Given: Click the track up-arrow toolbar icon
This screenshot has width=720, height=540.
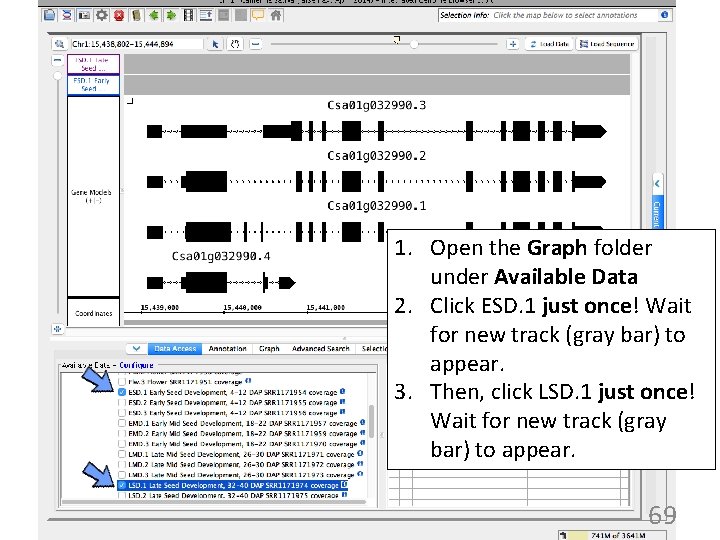Looking at the screenshot, I should pos(206,15).
